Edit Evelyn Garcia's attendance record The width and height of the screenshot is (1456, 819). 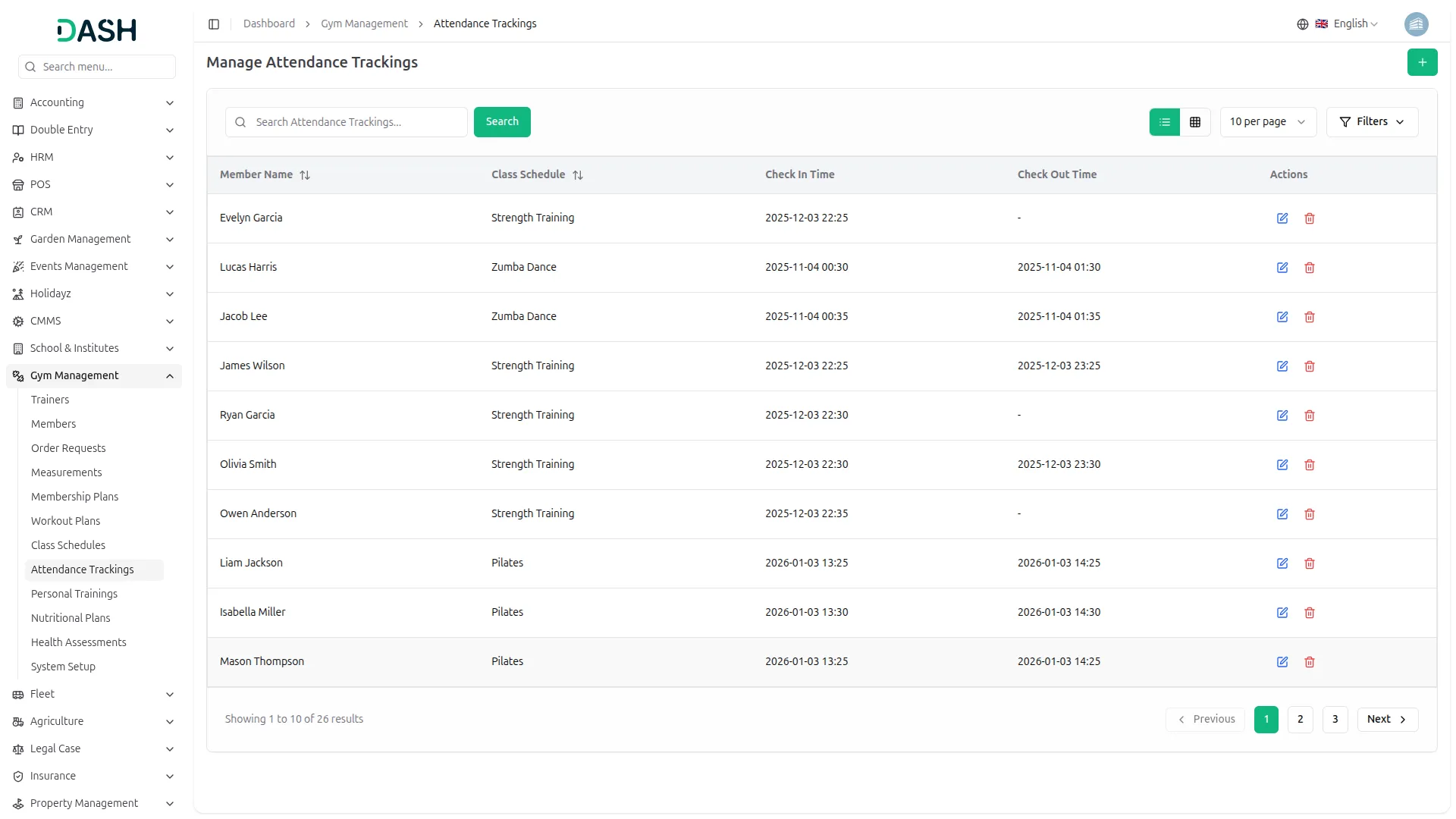tap(1282, 218)
